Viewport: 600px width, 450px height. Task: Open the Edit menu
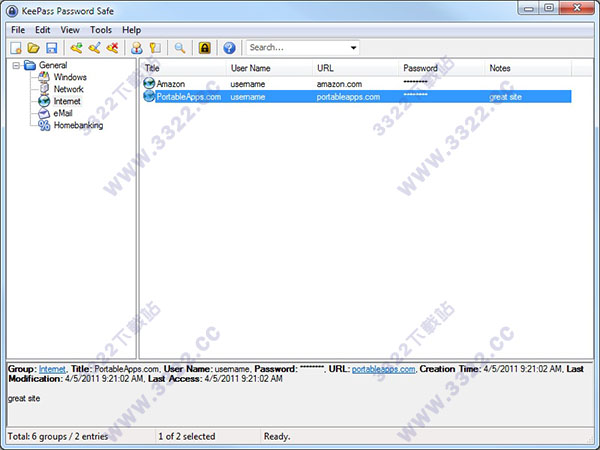(x=42, y=30)
